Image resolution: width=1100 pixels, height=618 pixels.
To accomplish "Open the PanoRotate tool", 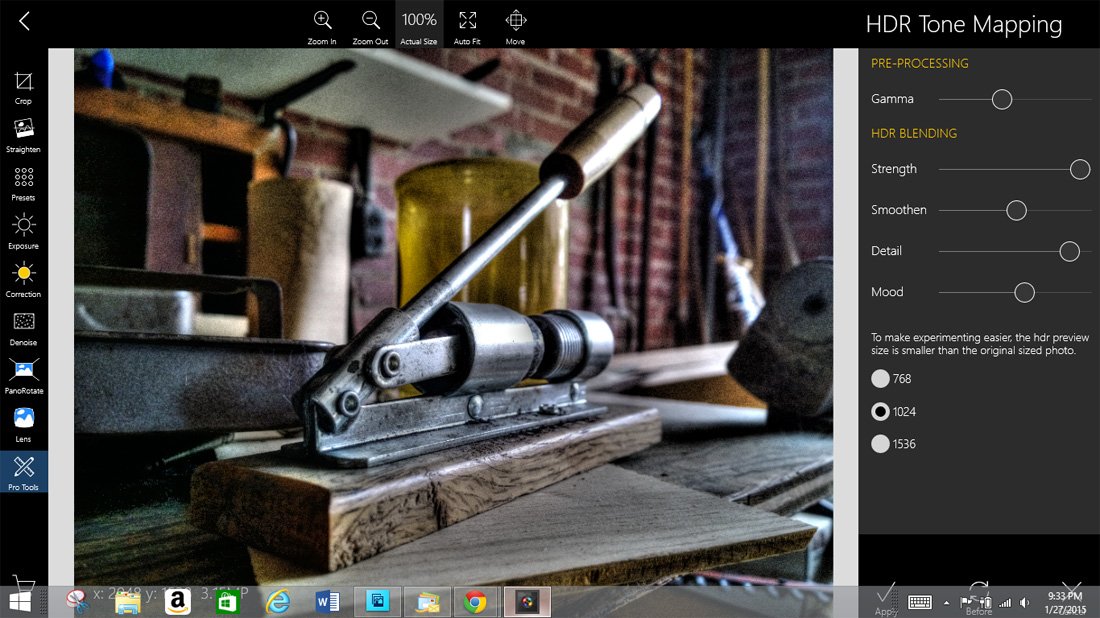I will point(23,377).
